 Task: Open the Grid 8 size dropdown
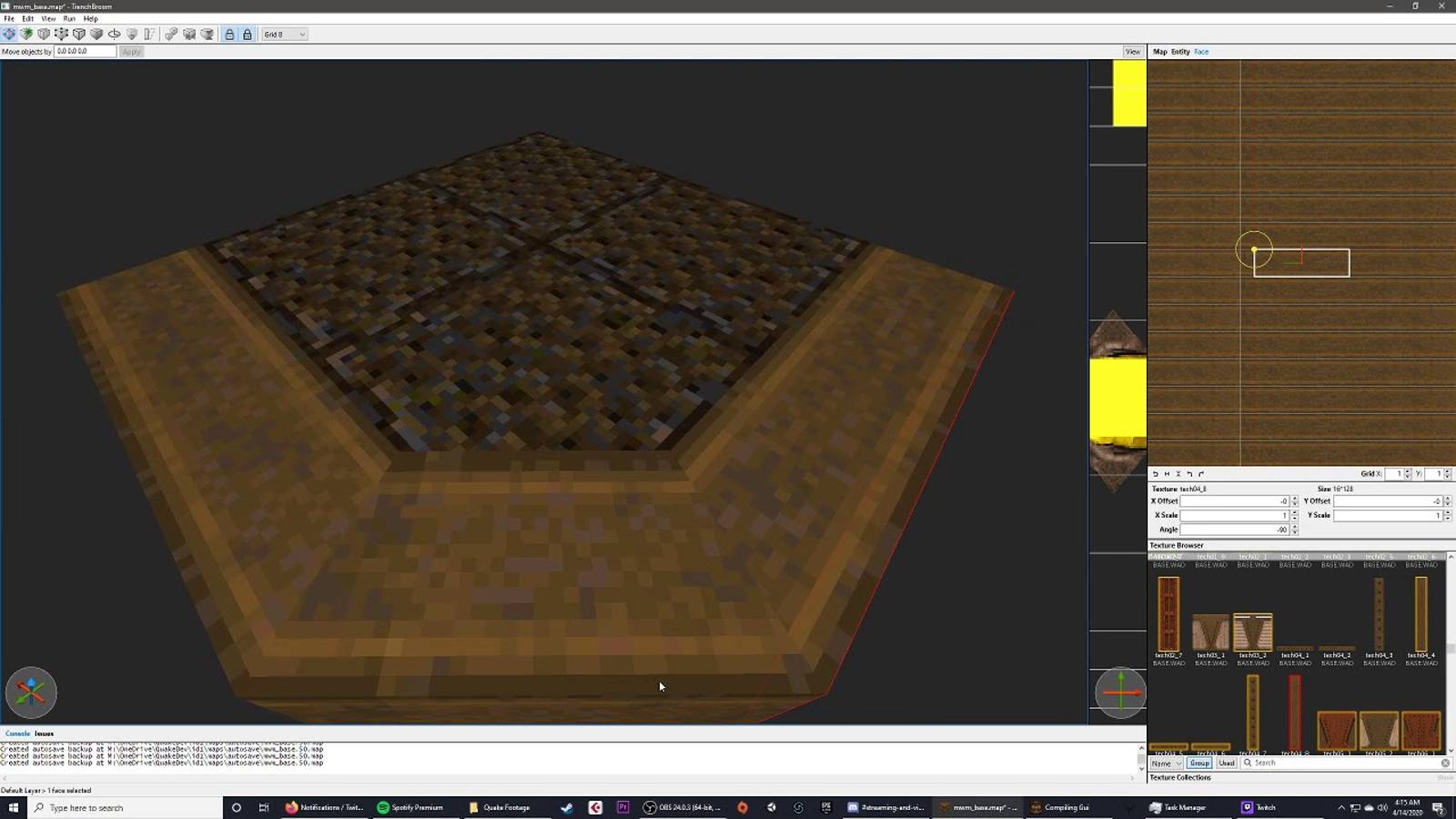[x=285, y=35]
